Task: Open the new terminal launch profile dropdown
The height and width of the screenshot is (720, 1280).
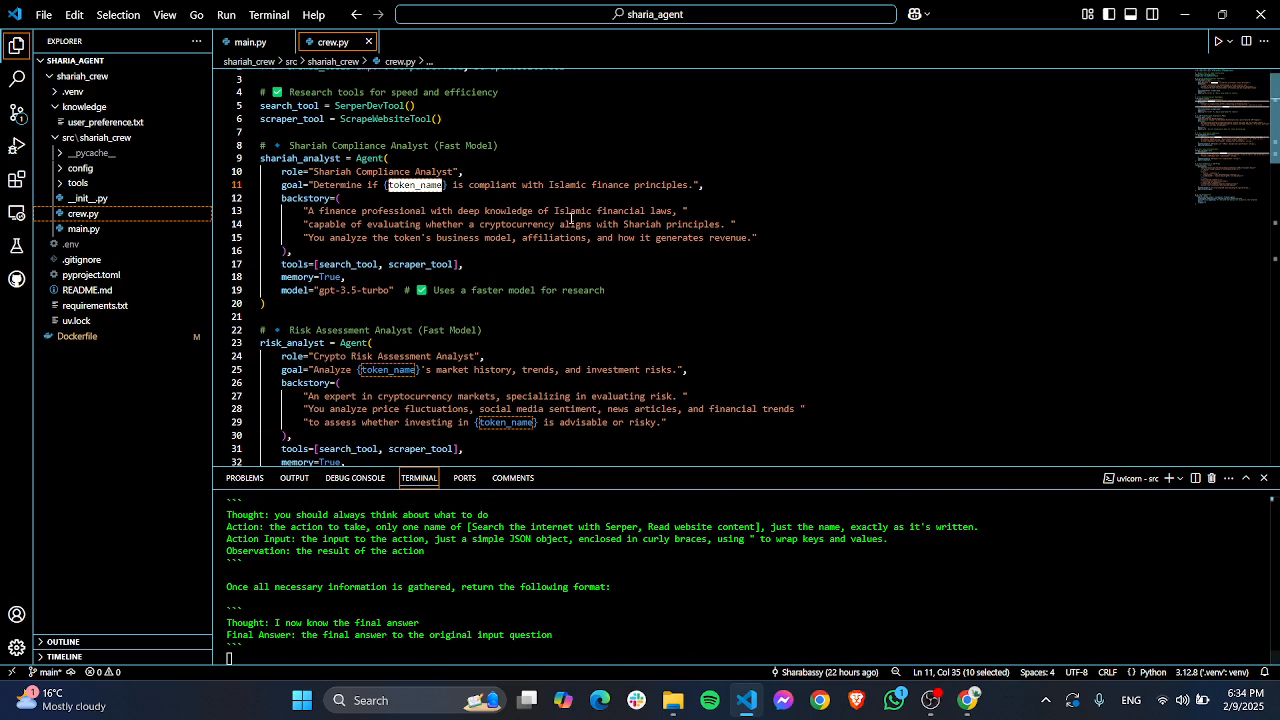Action: coord(1179,478)
